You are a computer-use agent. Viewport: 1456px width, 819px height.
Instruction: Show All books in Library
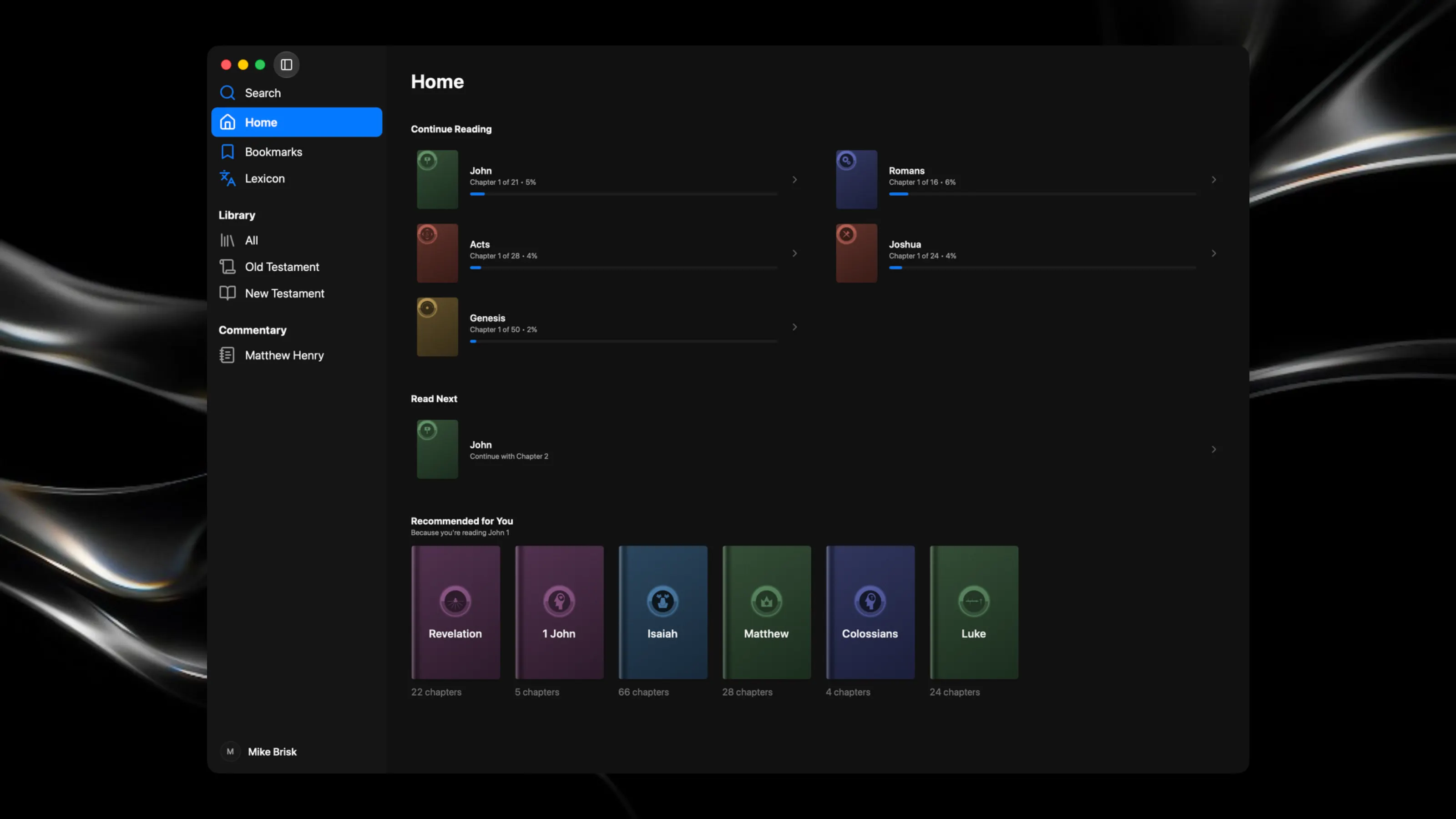297,240
